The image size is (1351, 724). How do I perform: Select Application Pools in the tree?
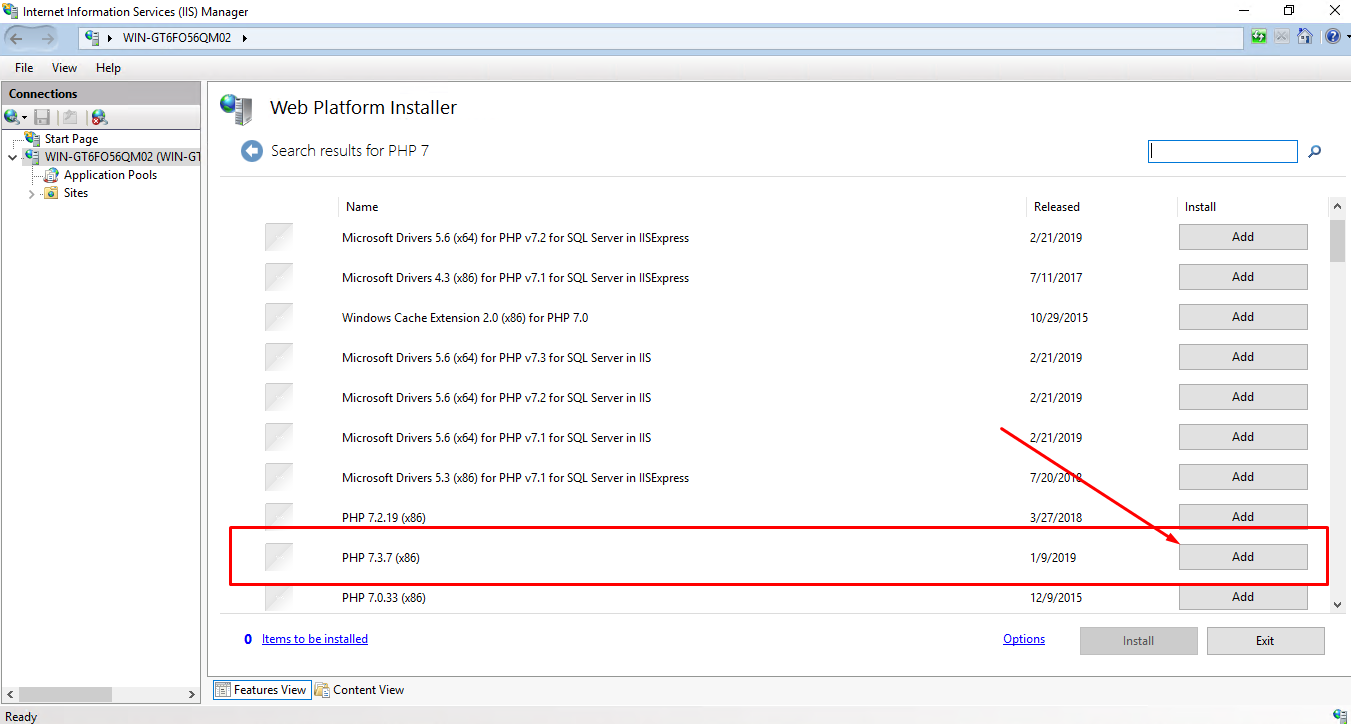click(110, 175)
